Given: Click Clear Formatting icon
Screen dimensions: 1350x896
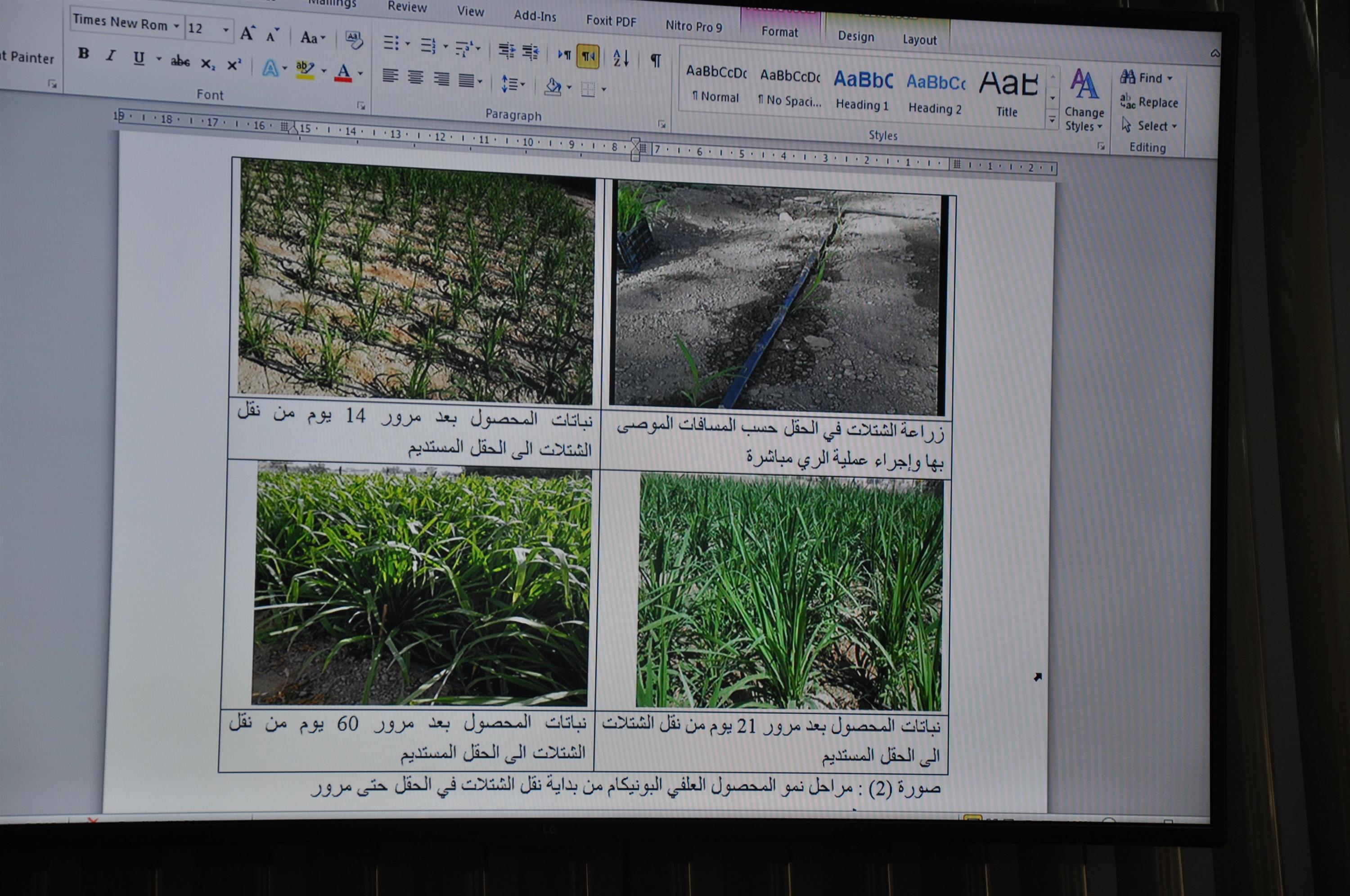Looking at the screenshot, I should (x=354, y=40).
